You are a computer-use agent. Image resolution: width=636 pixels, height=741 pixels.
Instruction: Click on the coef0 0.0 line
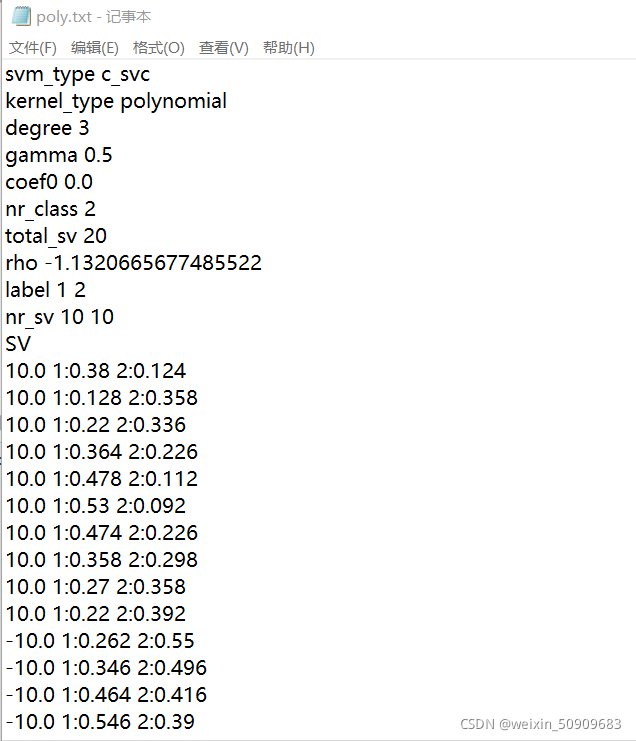tap(49, 182)
